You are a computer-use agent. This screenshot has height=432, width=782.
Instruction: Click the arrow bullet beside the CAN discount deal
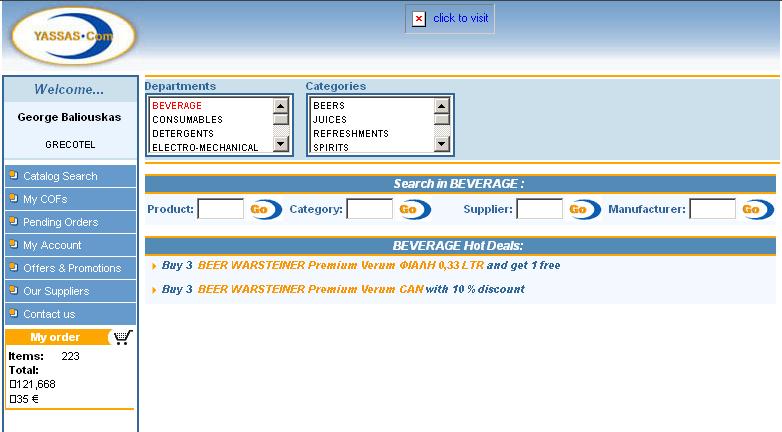tap(154, 290)
